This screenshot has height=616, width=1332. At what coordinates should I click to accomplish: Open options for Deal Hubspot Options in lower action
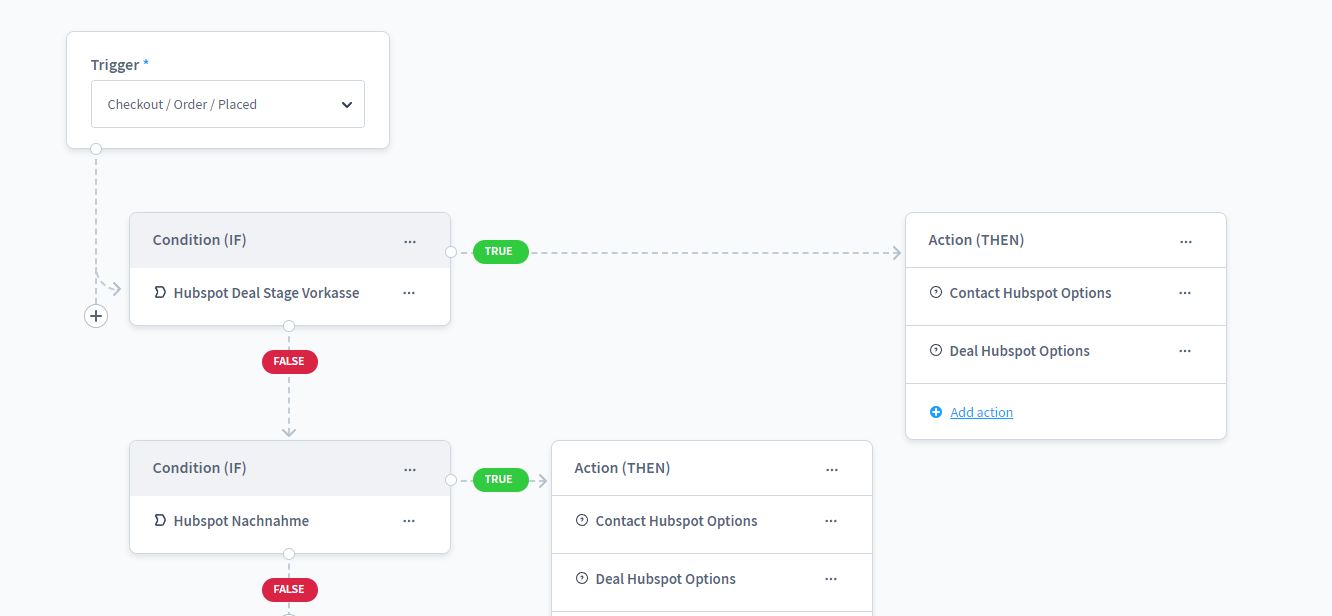click(x=831, y=580)
